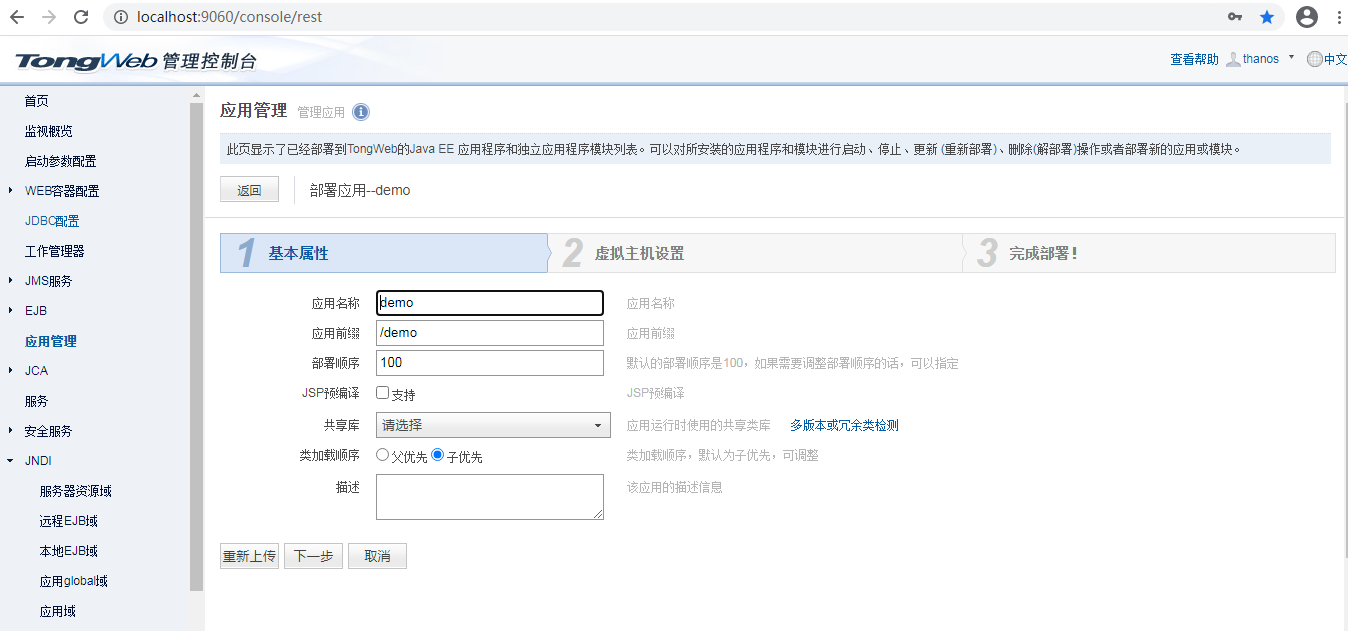Image resolution: width=1348 pixels, height=631 pixels.
Task: Open the saved password key icon
Action: tap(1235, 17)
